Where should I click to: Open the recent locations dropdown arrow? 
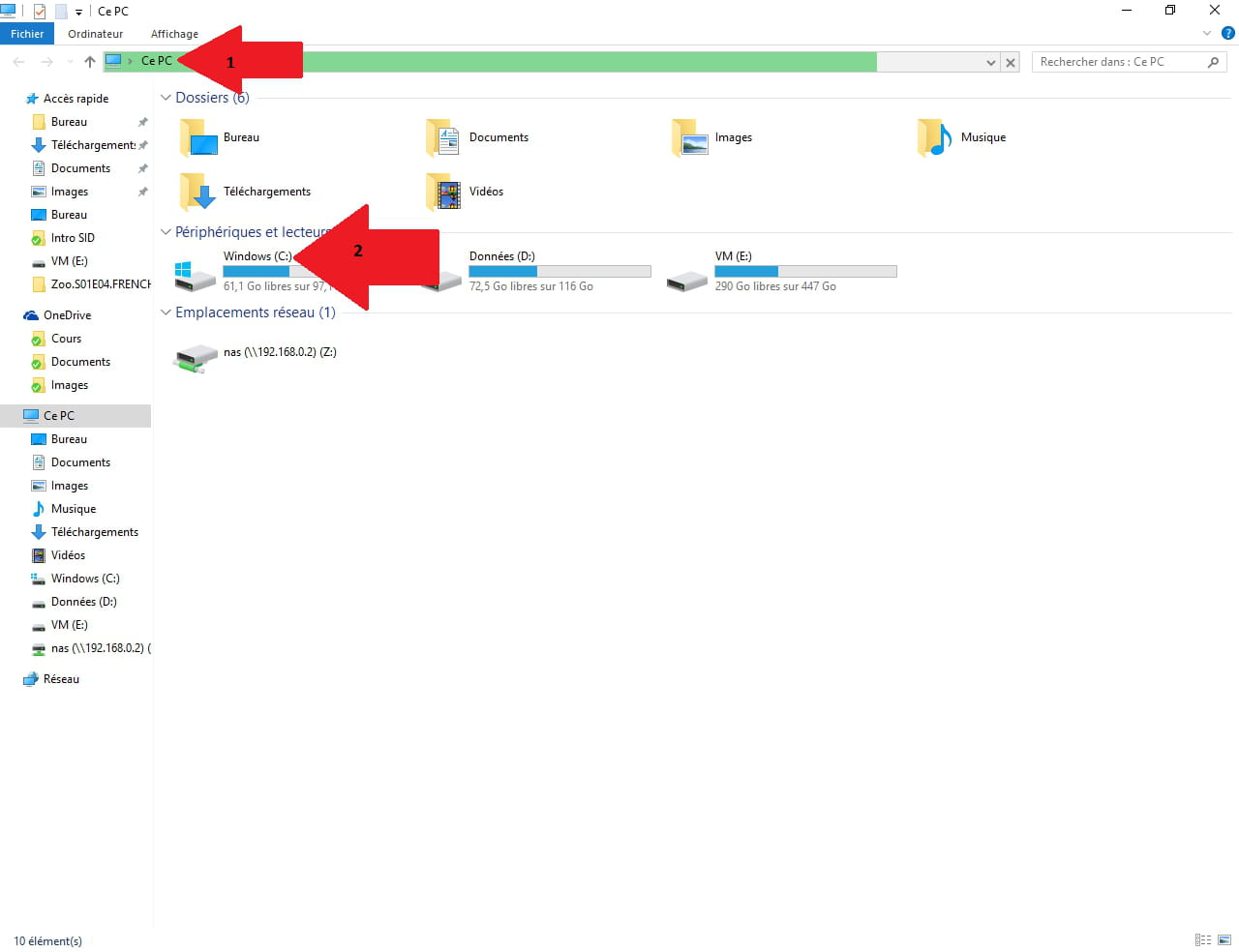[x=70, y=62]
